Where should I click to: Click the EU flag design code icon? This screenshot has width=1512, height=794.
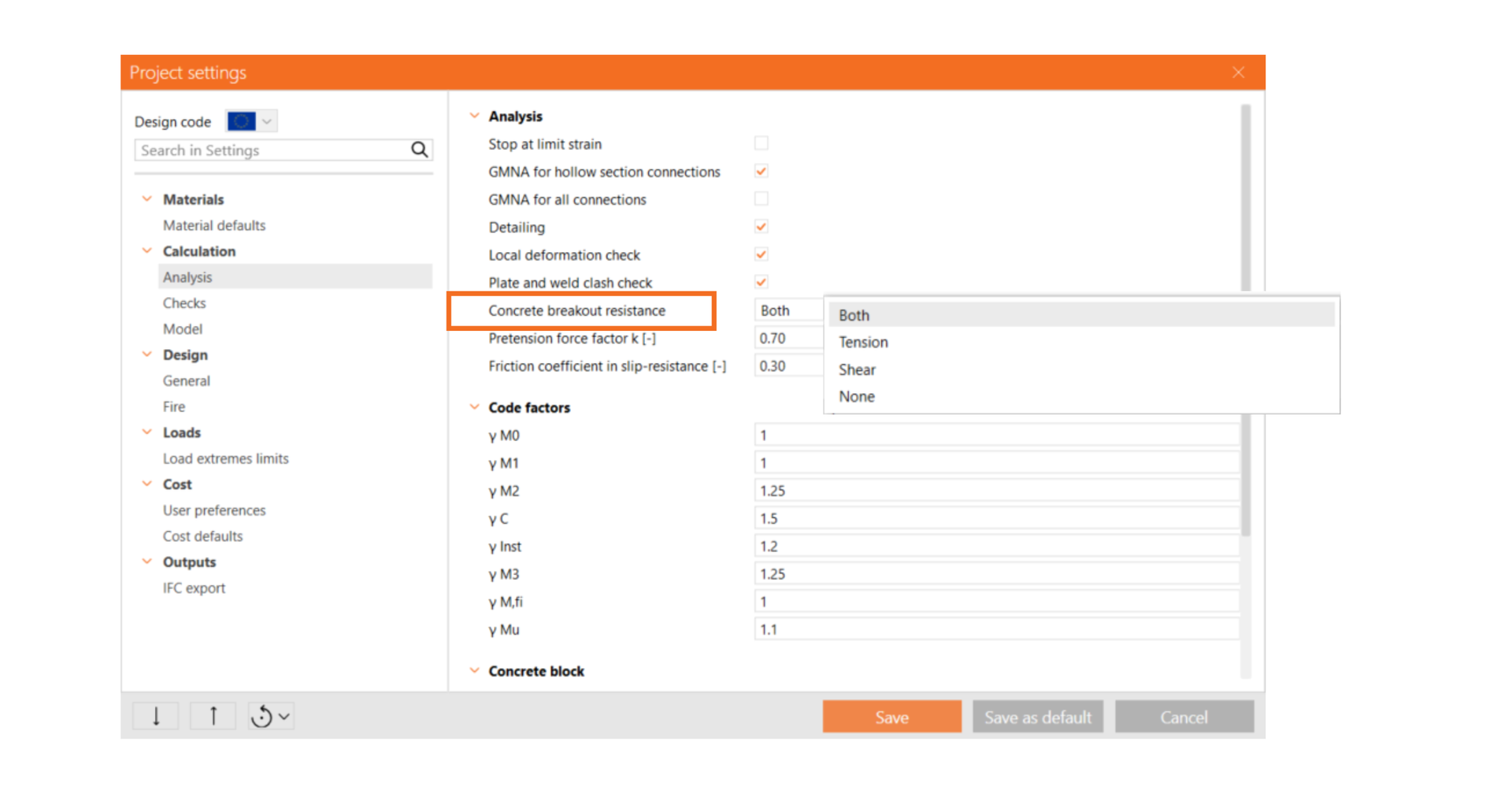point(241,121)
